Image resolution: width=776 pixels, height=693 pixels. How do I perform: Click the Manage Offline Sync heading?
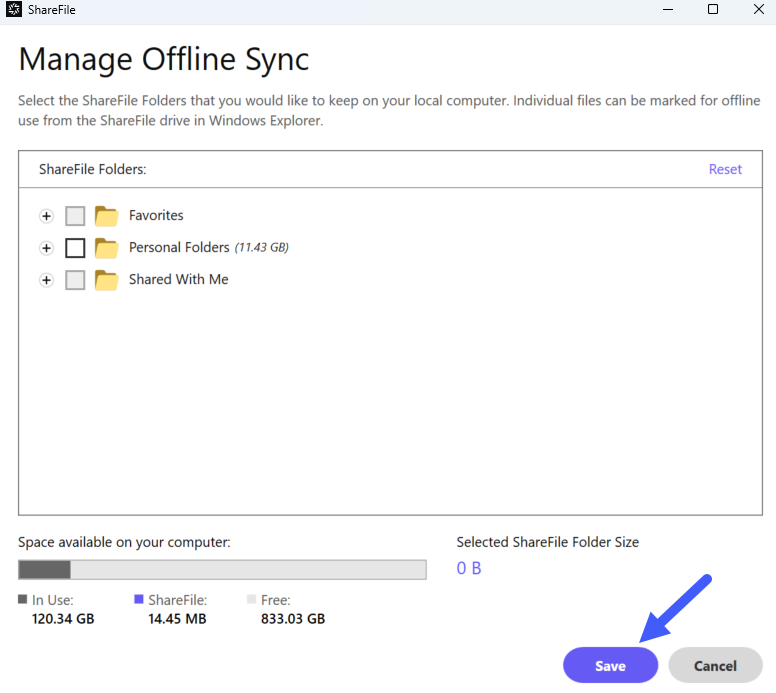[x=164, y=60]
